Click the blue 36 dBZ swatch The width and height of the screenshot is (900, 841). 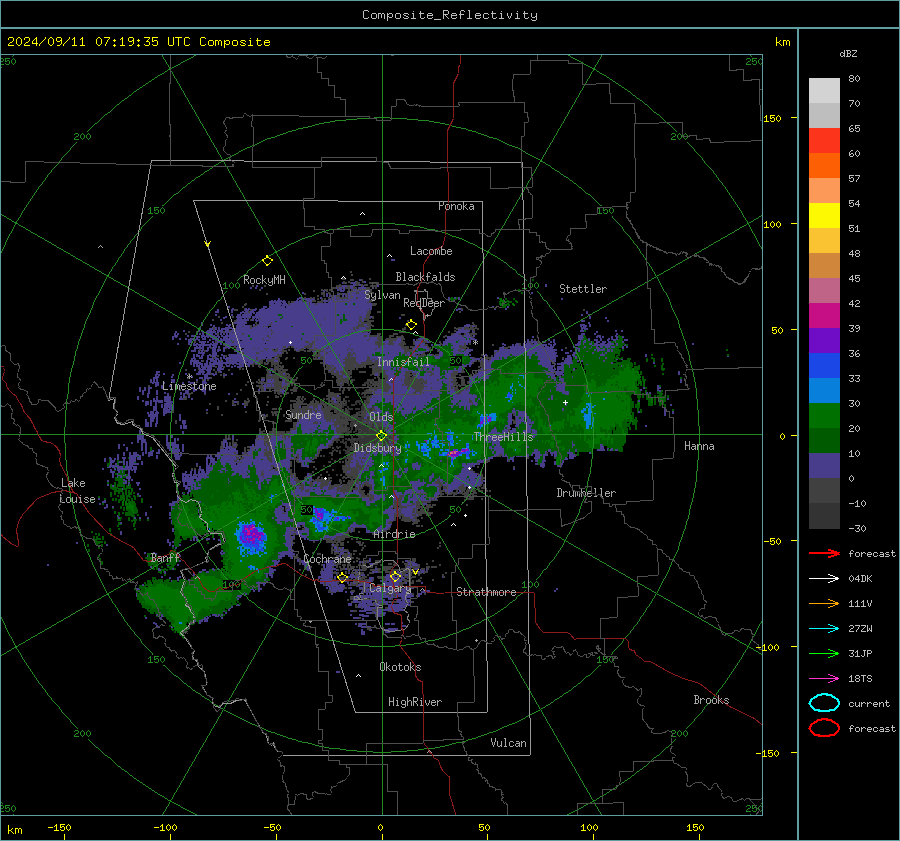point(824,366)
